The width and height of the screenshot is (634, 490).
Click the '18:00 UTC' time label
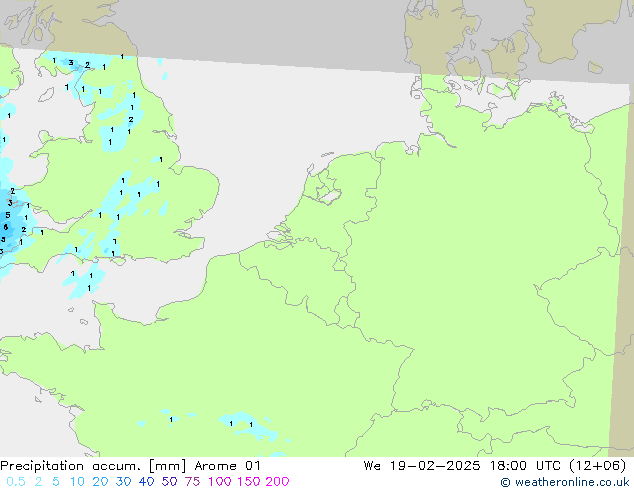525,466
